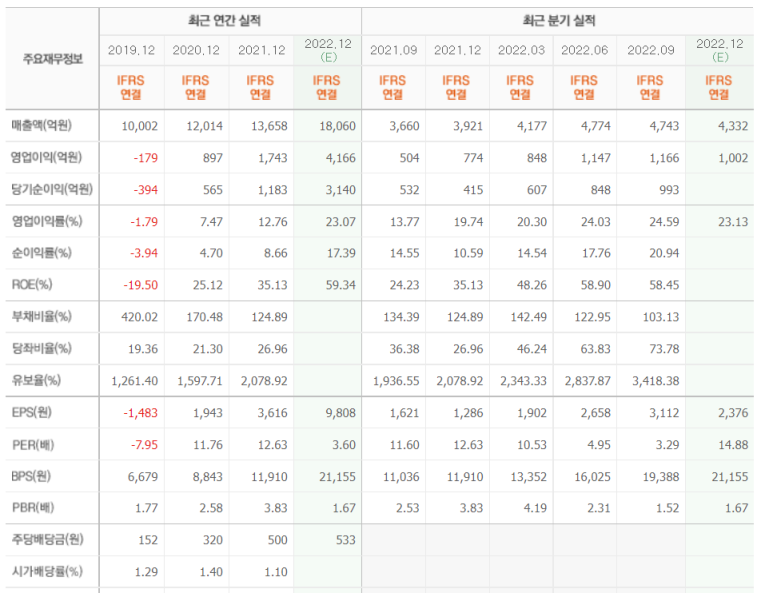The image size is (773, 593).
Task: Click BPS value 6,679
Action: click(142, 477)
